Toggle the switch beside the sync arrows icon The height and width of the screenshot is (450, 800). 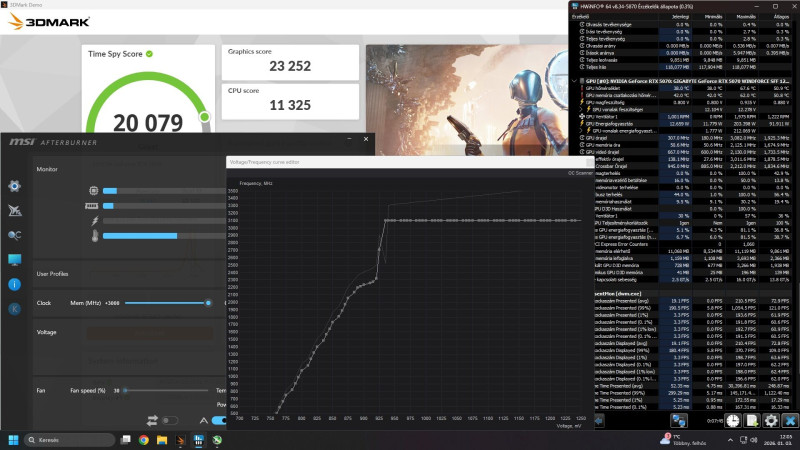point(170,420)
